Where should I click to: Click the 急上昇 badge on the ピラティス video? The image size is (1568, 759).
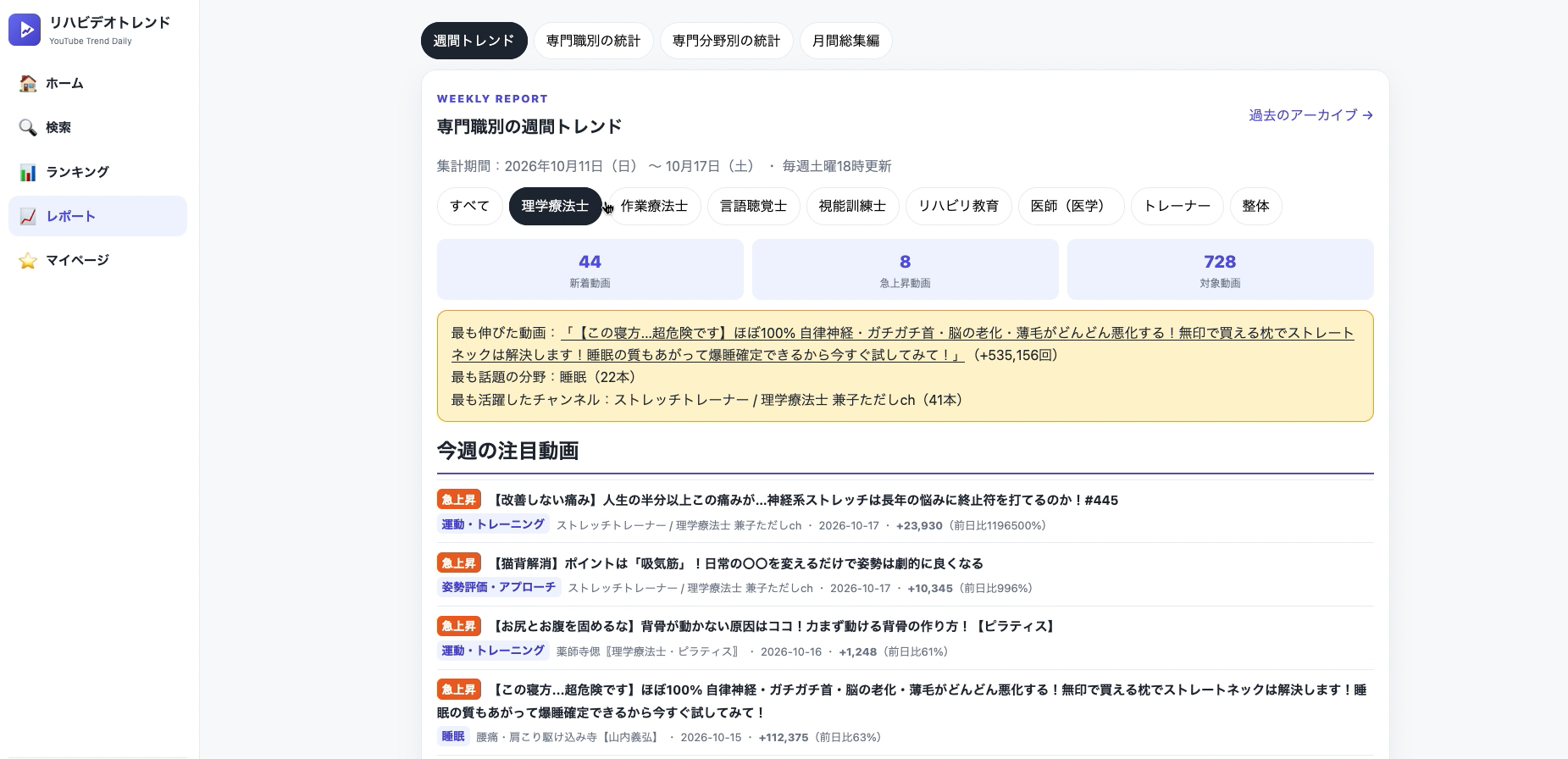[x=459, y=626]
